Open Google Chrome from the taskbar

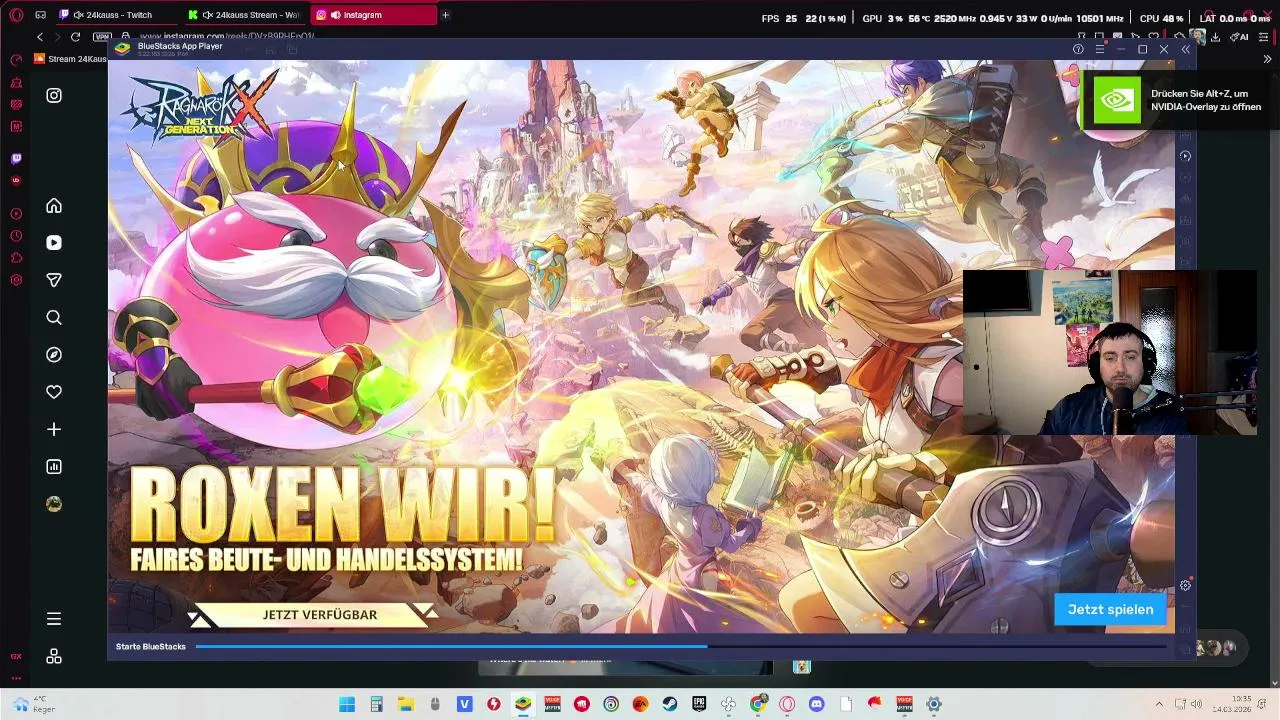758,704
